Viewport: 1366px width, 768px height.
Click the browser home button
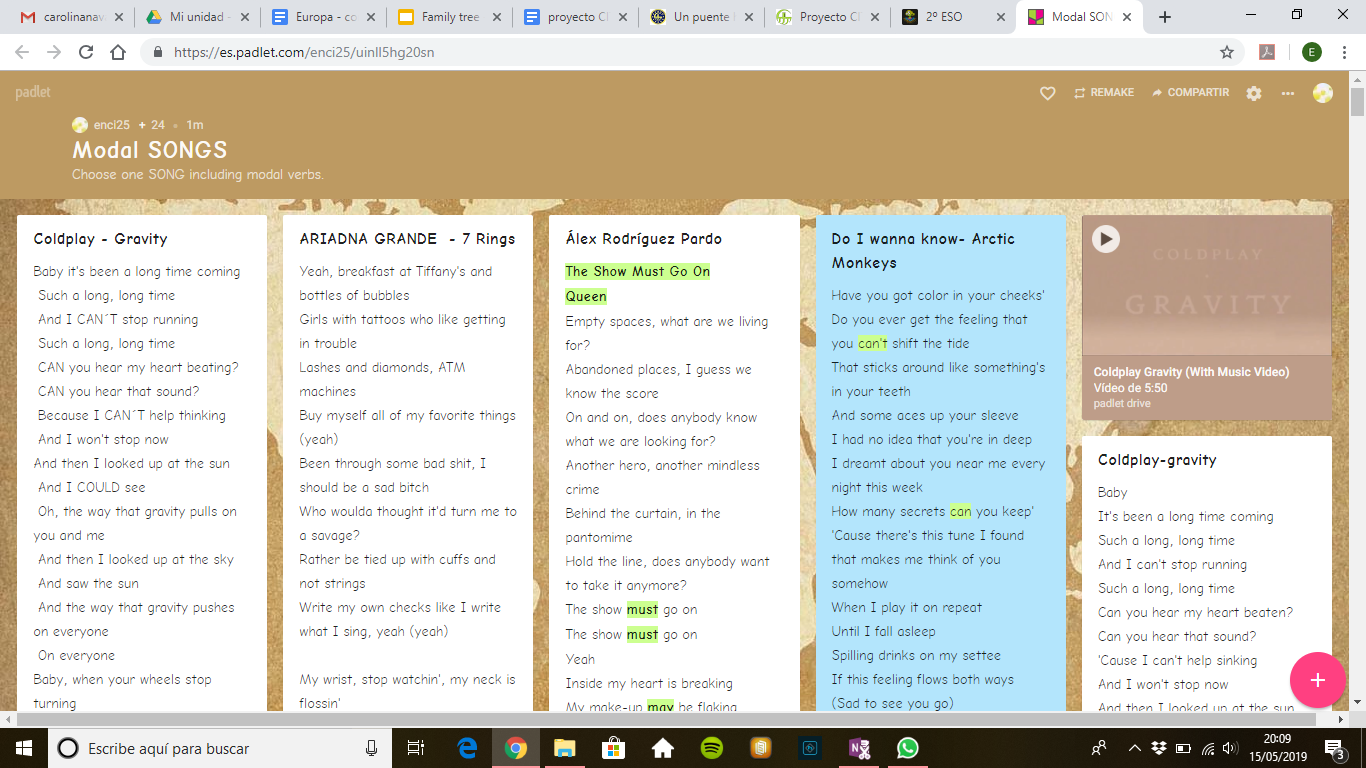118,52
